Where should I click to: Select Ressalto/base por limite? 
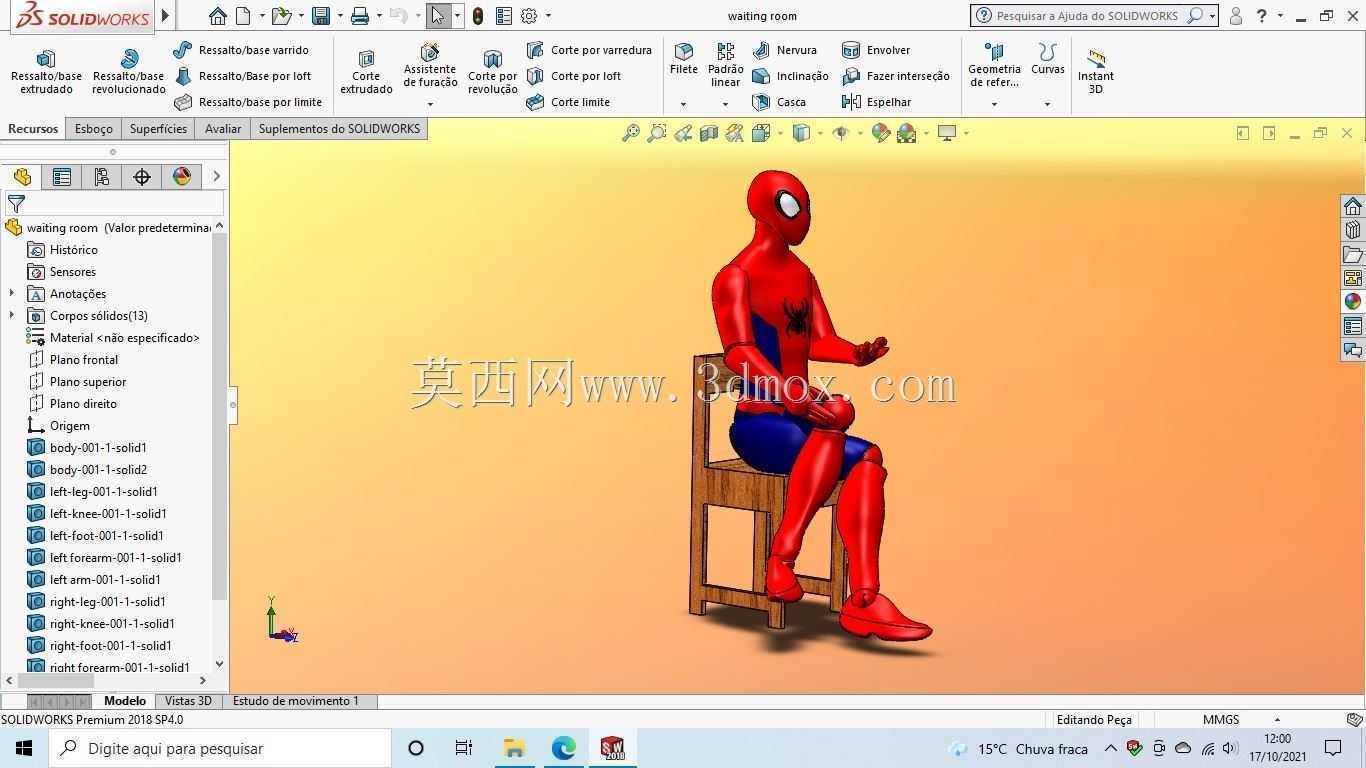[248, 102]
